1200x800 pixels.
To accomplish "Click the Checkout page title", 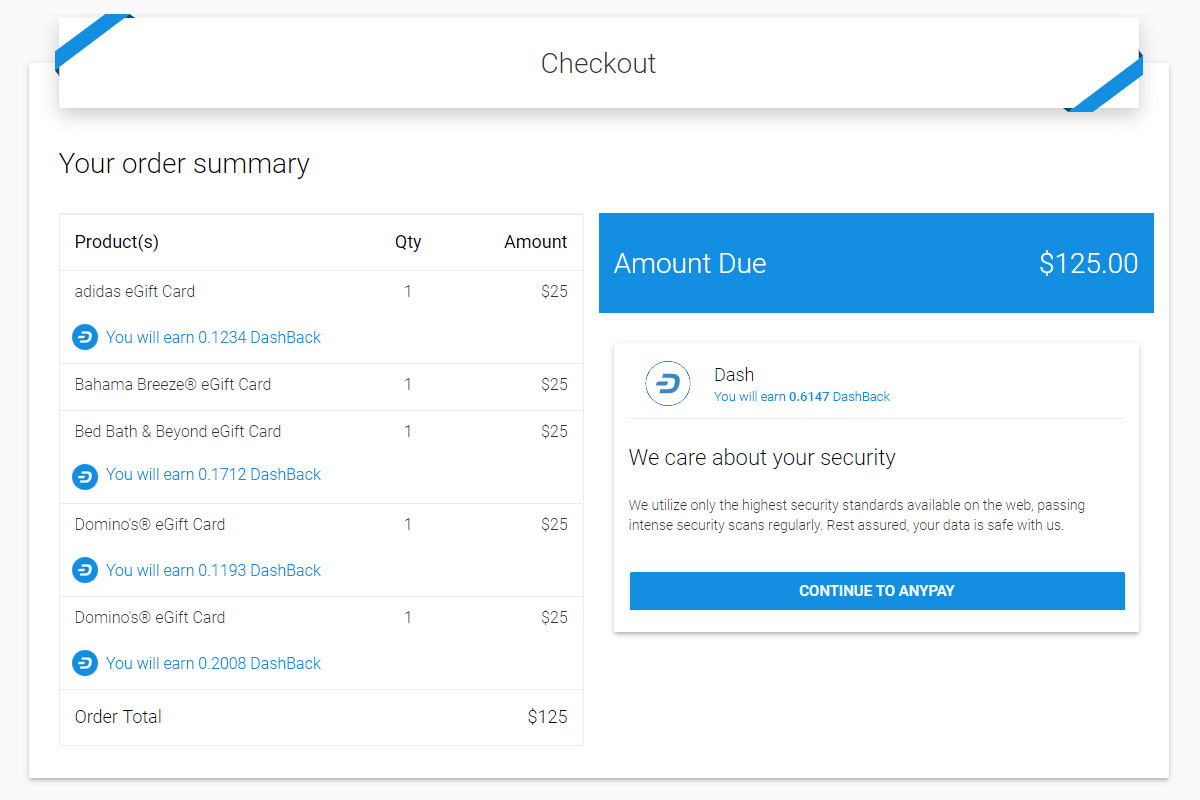I will 599,63.
